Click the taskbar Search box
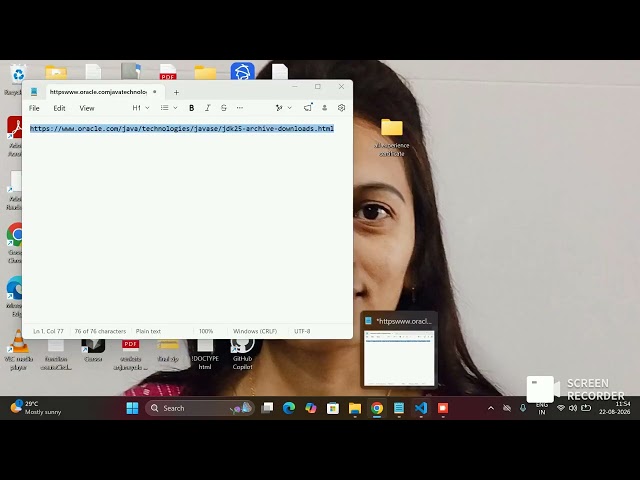 (x=200, y=408)
